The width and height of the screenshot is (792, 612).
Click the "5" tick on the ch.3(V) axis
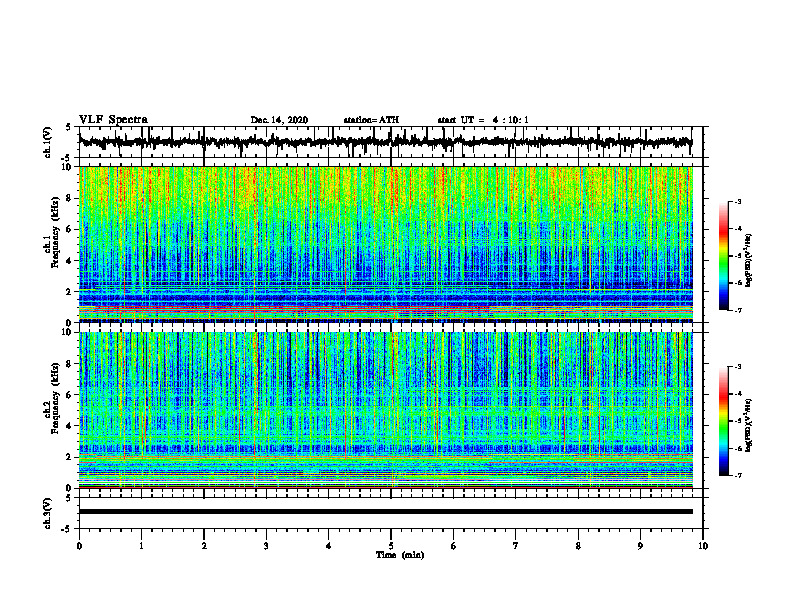coord(69,498)
